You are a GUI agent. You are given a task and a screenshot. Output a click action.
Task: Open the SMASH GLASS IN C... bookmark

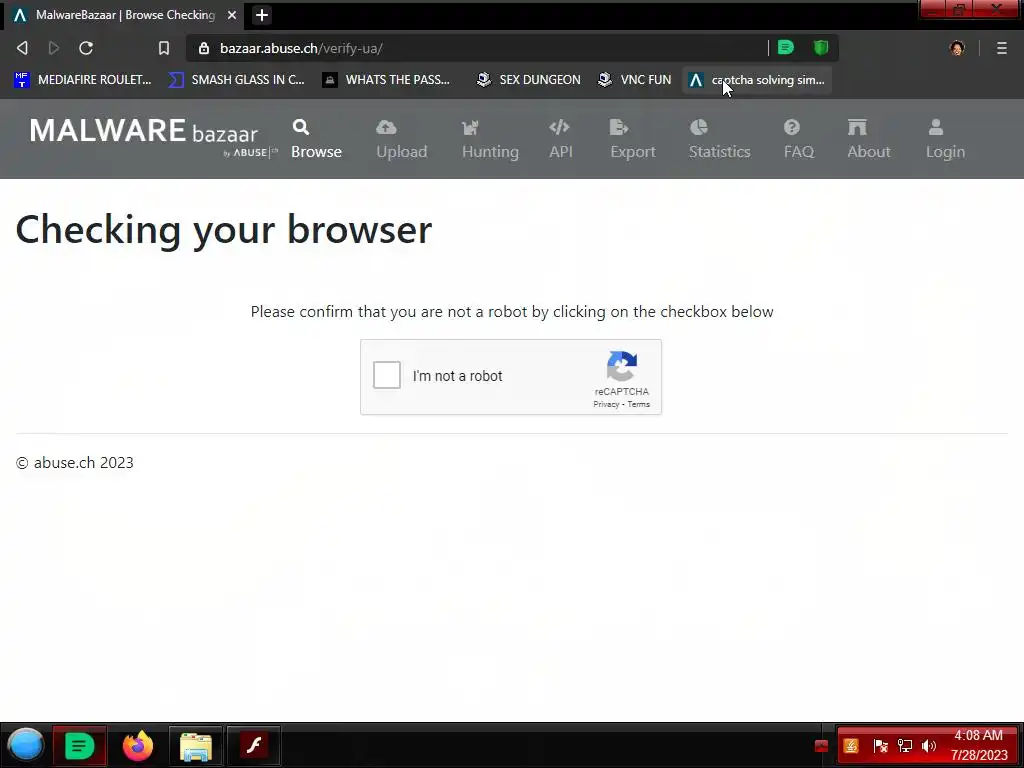(236, 80)
